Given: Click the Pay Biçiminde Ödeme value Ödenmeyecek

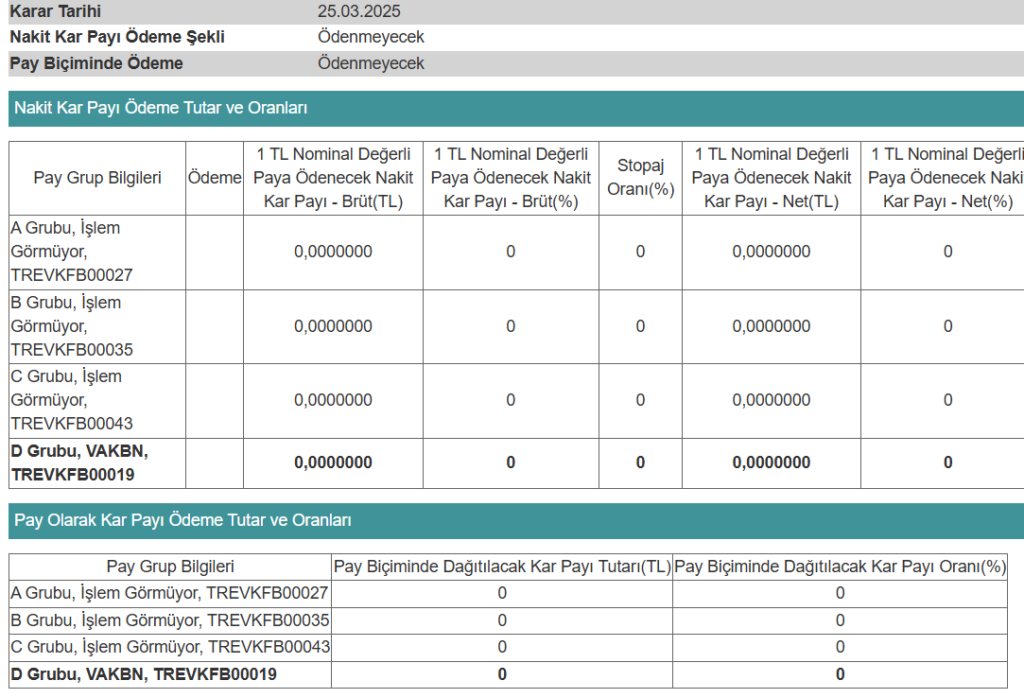Looking at the screenshot, I should click(370, 63).
